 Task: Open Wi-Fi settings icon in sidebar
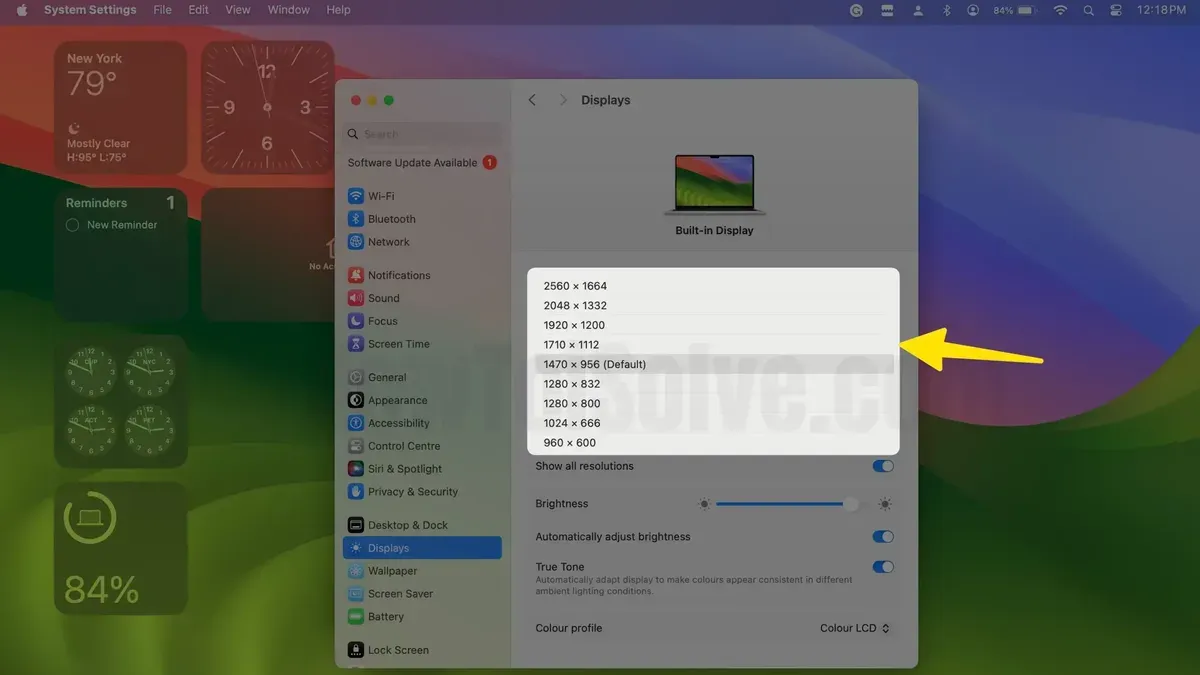coord(355,196)
